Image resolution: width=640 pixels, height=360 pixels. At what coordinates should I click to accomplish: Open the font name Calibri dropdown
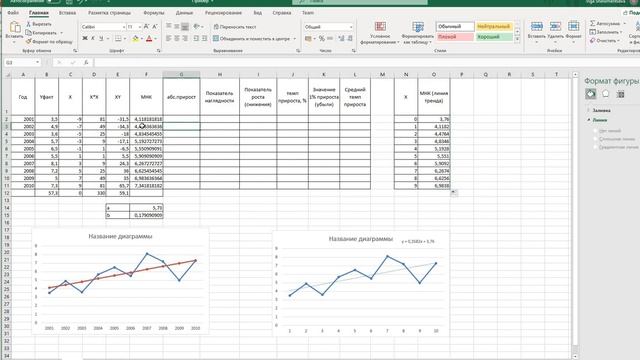(x=124, y=27)
